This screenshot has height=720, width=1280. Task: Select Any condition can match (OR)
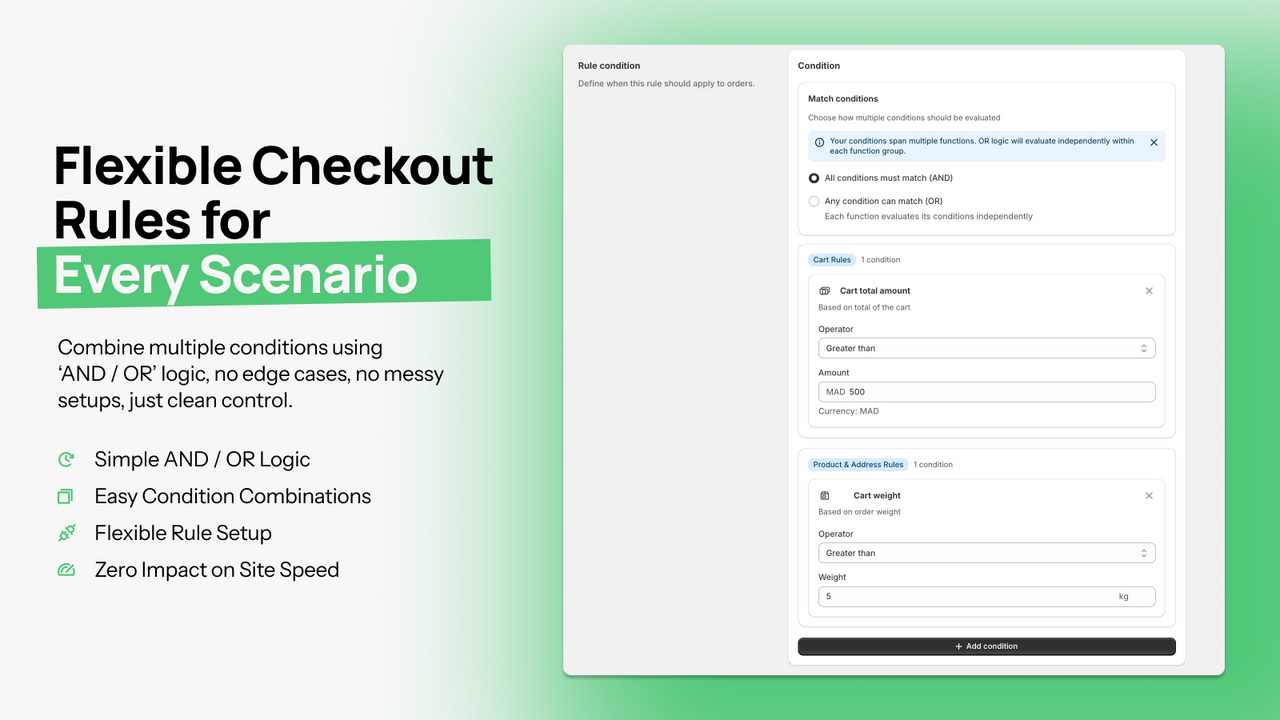(814, 201)
